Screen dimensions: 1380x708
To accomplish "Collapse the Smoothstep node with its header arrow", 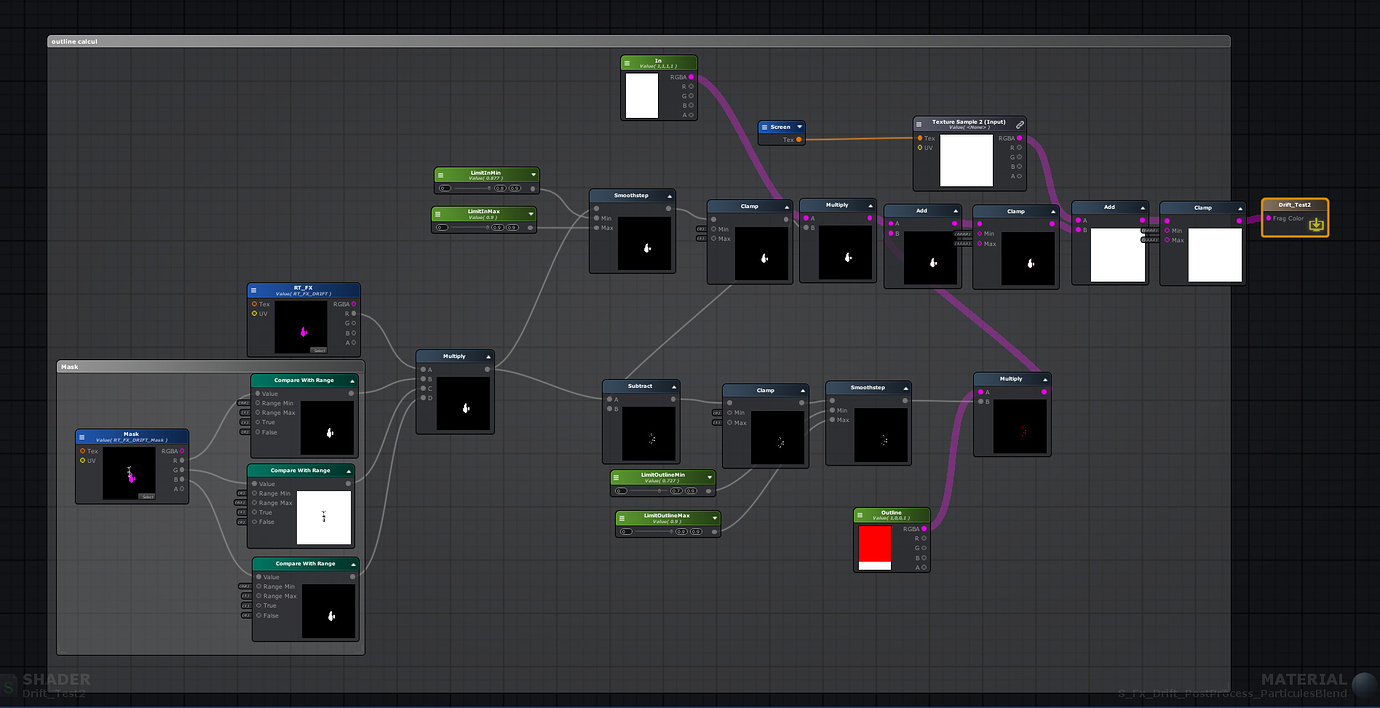I will click(668, 196).
